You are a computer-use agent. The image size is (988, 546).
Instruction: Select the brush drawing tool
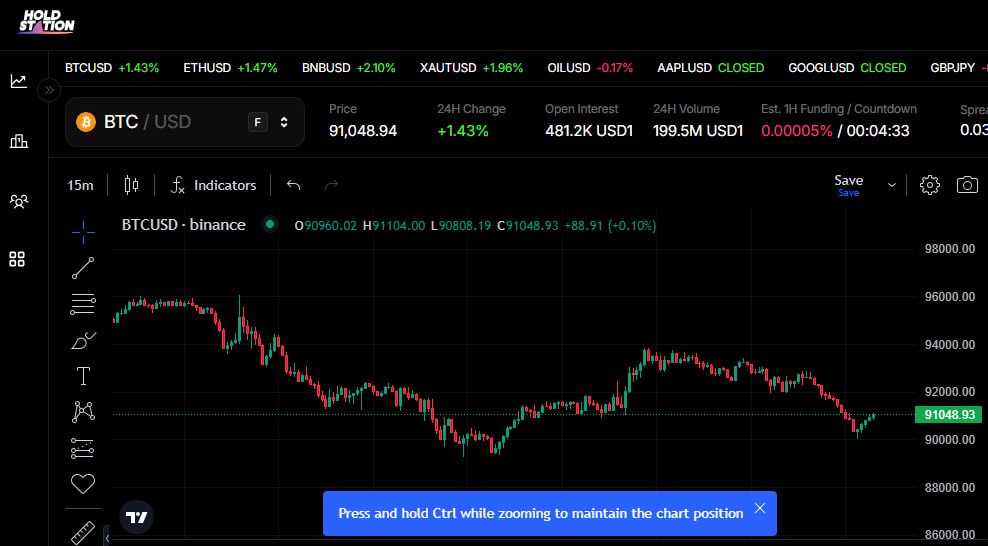click(x=83, y=340)
